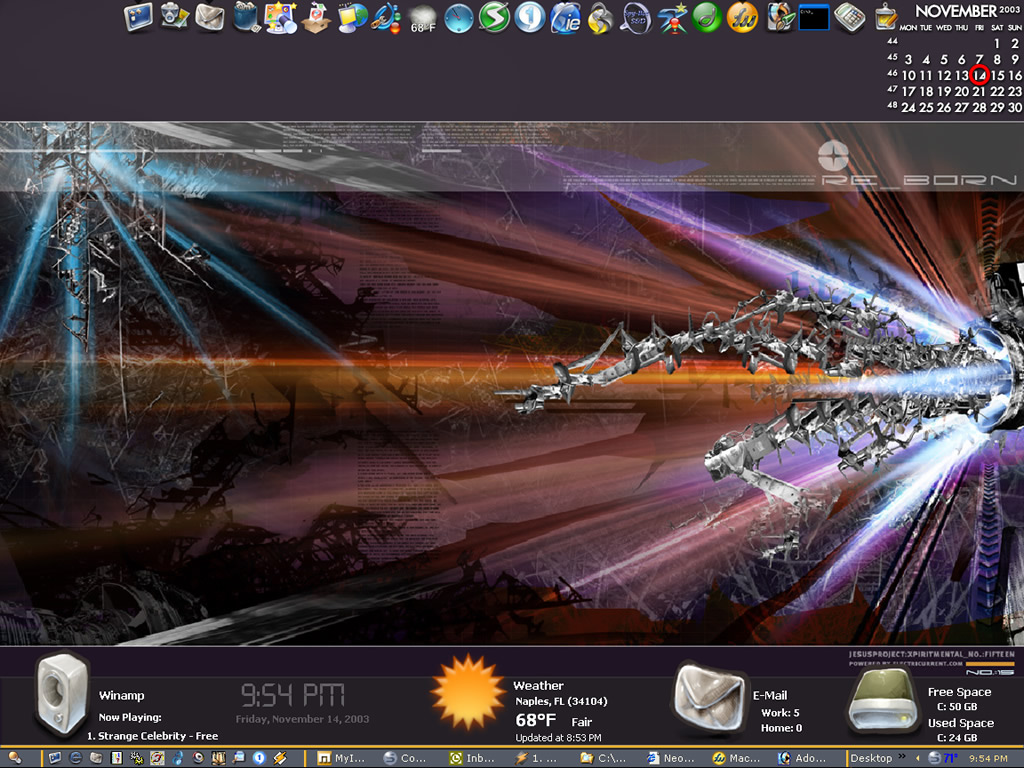This screenshot has width=1024, height=768.
Task: Expand the Desktop toolbar chevron in taskbar
Action: (x=902, y=757)
